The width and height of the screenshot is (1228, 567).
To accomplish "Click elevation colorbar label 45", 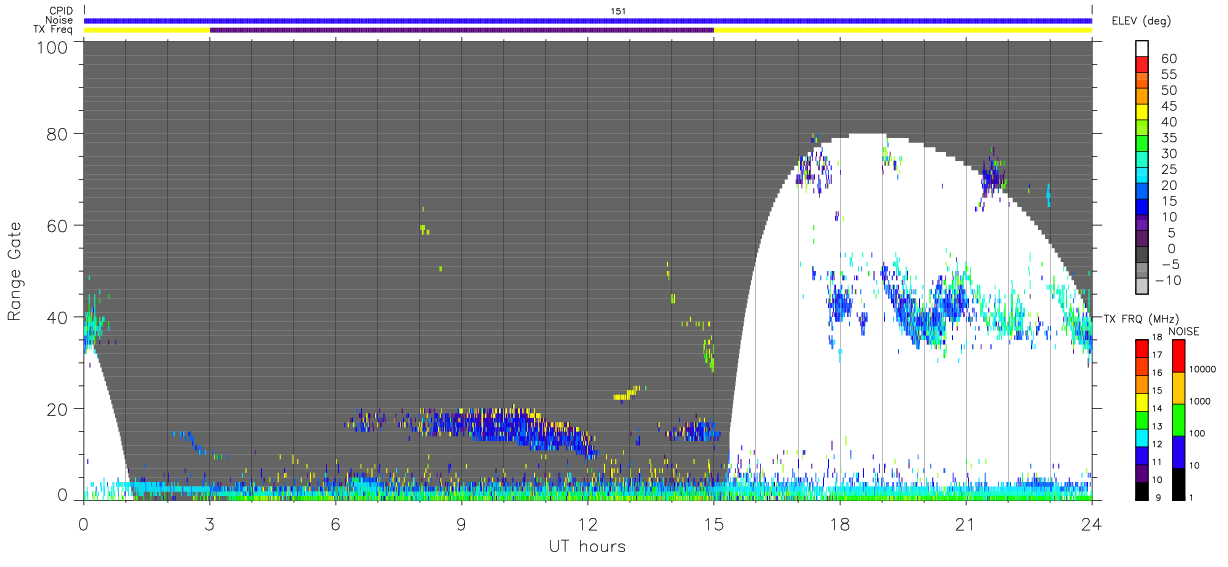I will coord(1167,106).
